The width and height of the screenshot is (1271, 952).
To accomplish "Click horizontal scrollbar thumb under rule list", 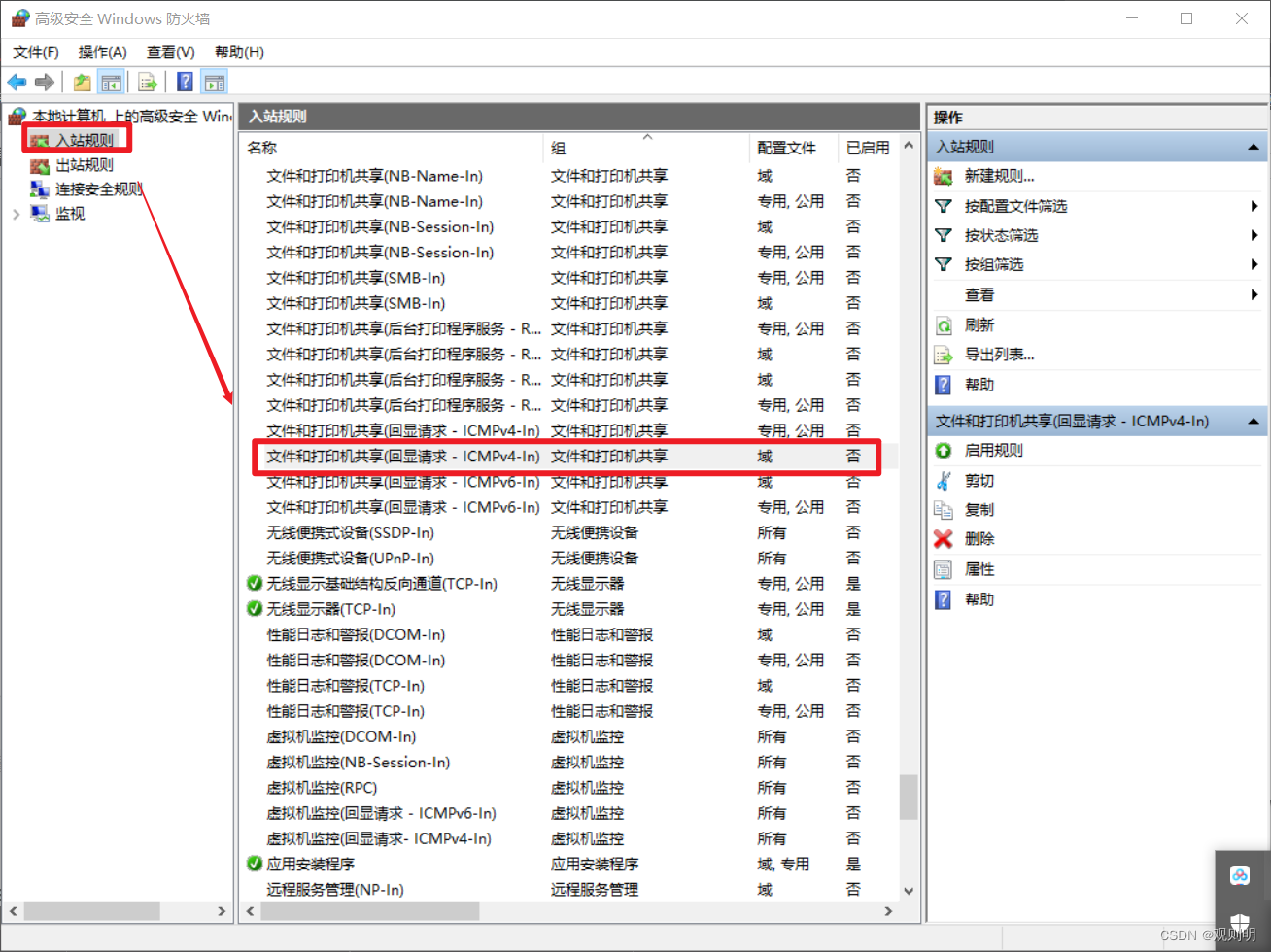I will (370, 911).
